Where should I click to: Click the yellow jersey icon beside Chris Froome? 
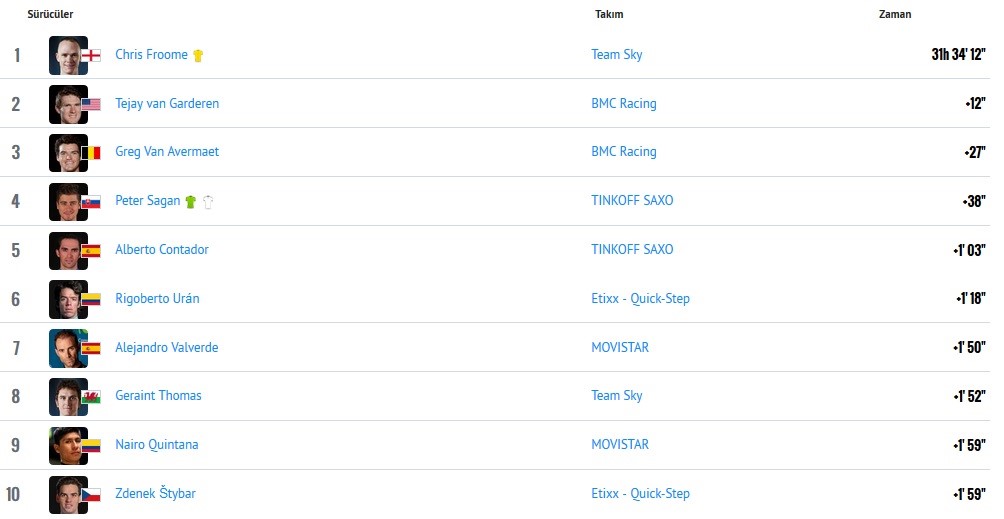click(x=198, y=56)
